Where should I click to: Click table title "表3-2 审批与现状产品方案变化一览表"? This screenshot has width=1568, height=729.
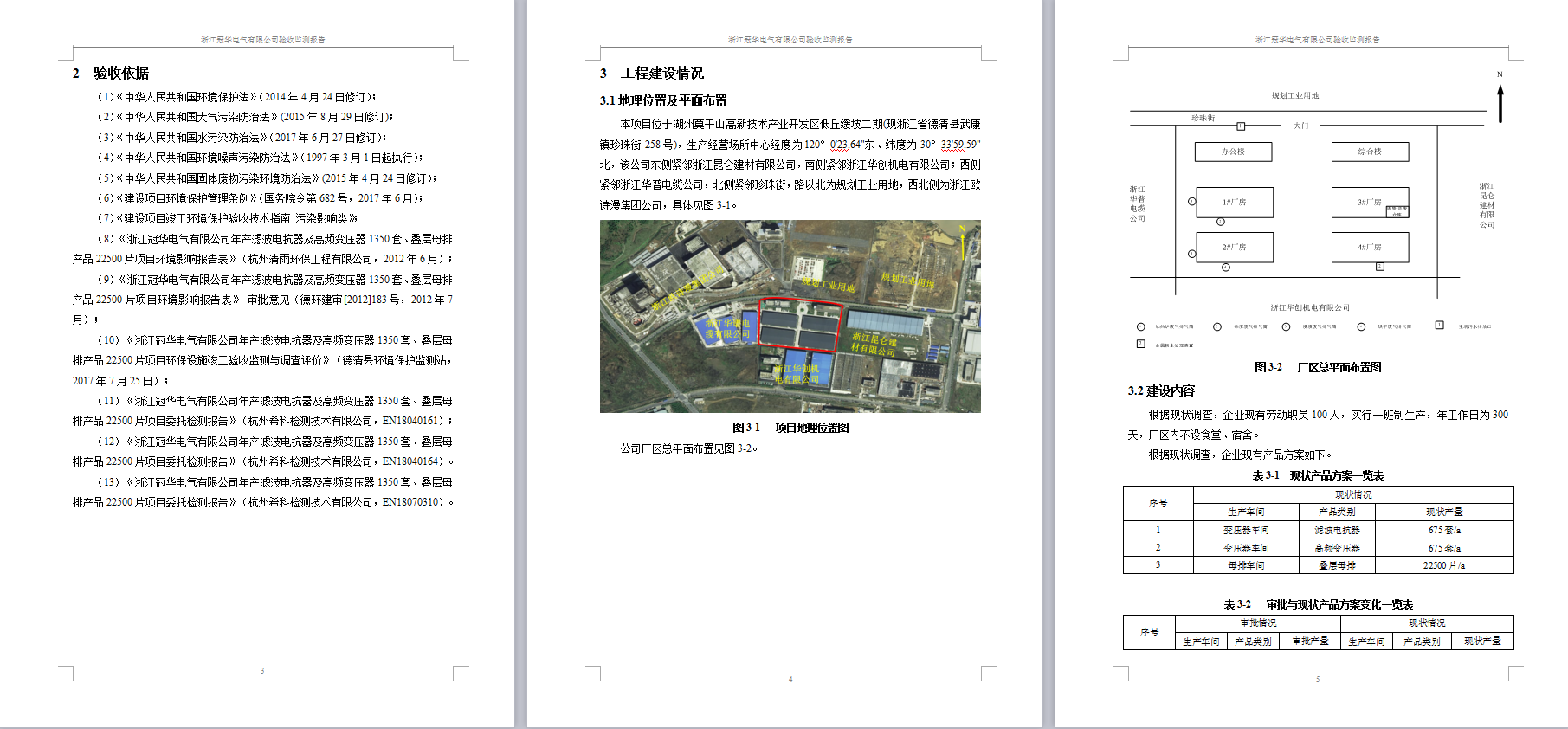(x=1318, y=605)
